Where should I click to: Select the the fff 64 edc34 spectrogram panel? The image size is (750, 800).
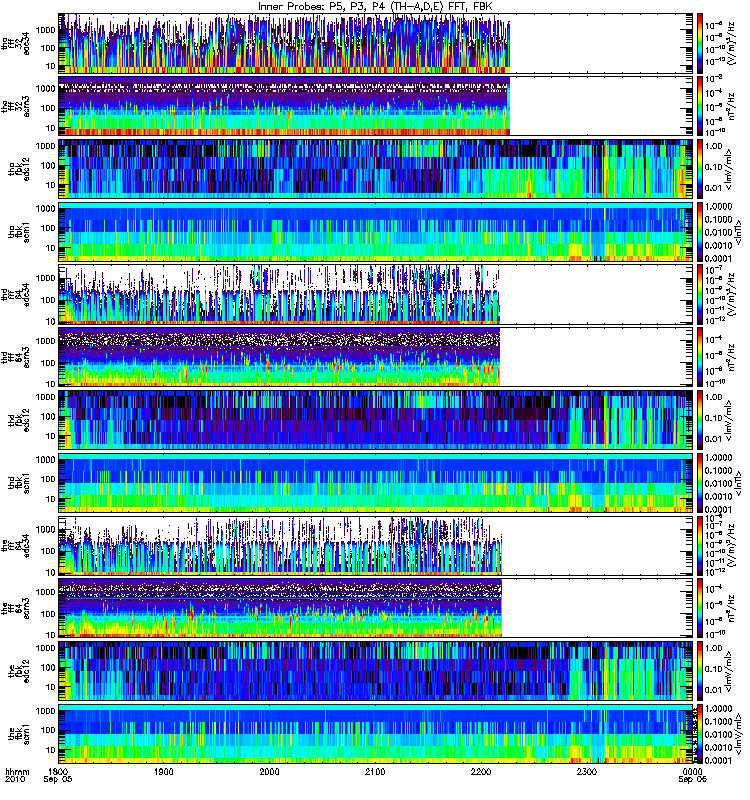click(x=376, y=545)
